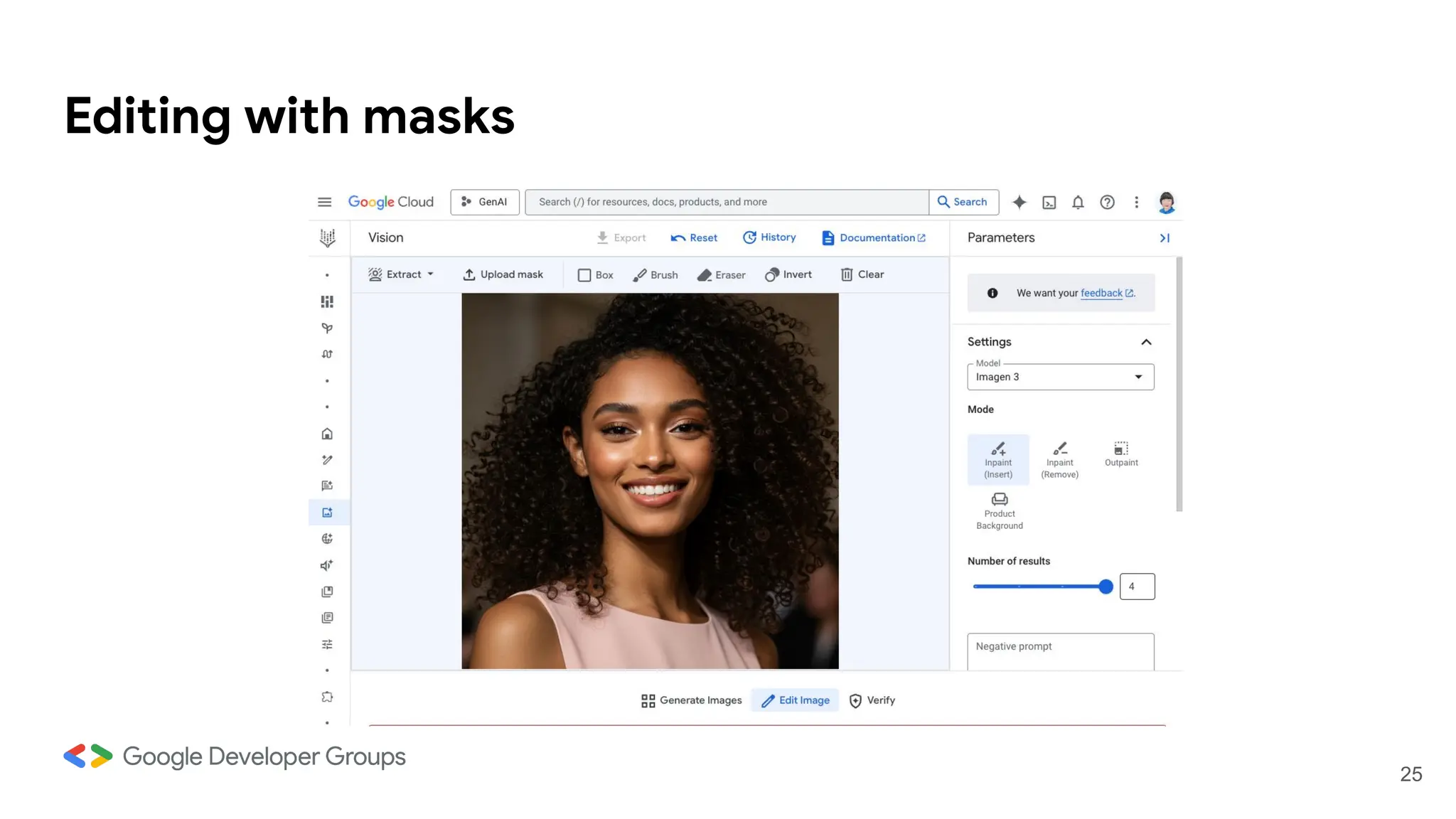Open the Documentation link
Screen dimensions: 1456x819
[x=874, y=237]
